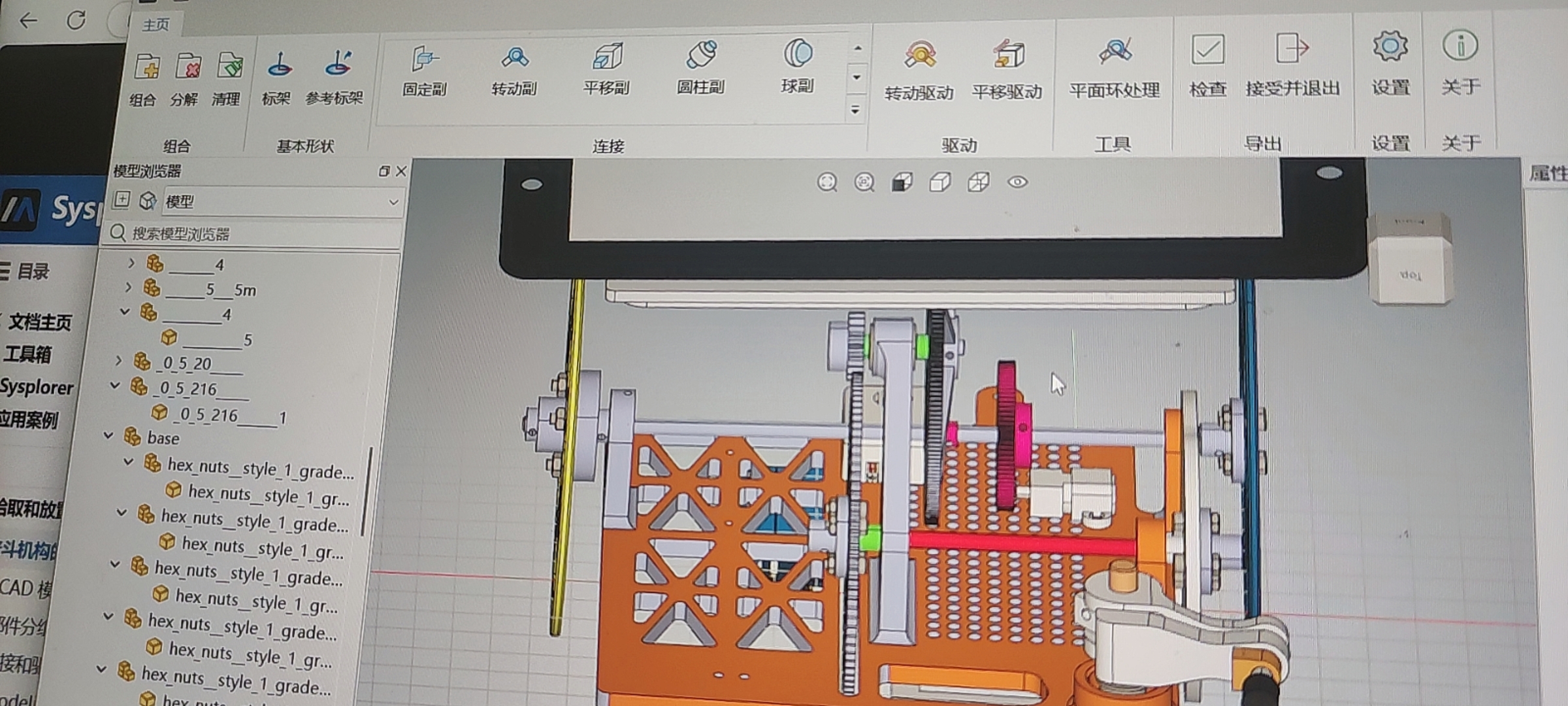Open 应用案例 in the docs sidebar

(29, 418)
